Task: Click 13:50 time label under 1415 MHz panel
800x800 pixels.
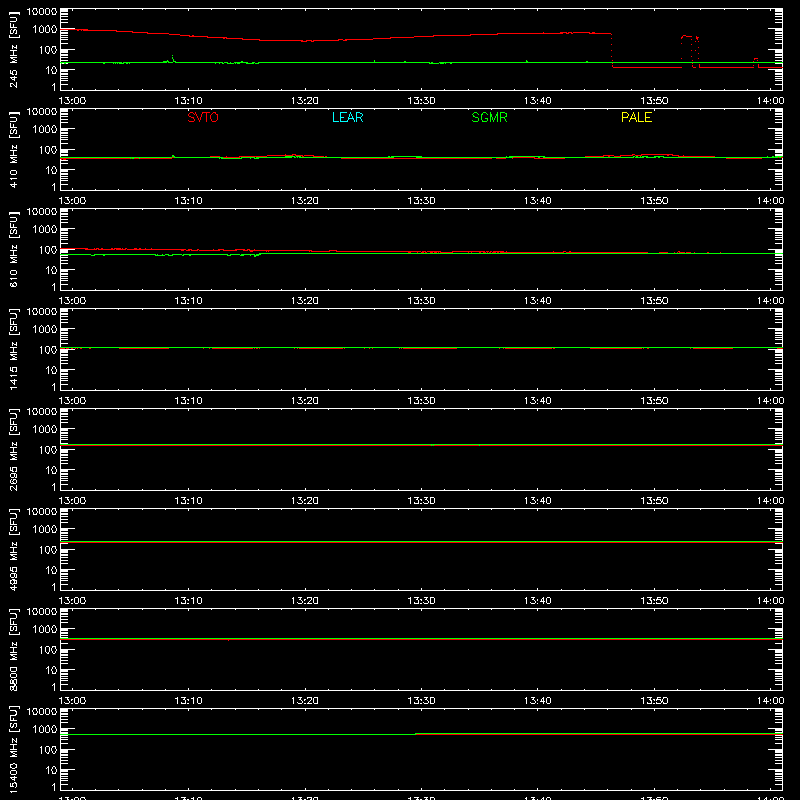Action: pyautogui.click(x=654, y=401)
